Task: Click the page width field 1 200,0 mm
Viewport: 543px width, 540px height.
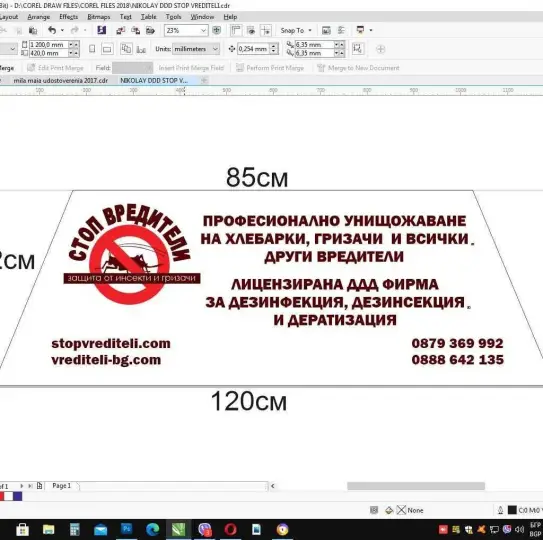Action: click(x=48, y=45)
